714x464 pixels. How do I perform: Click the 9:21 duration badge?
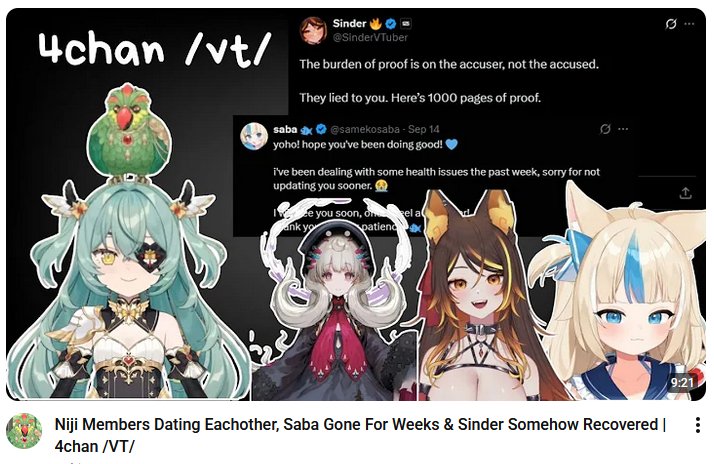pyautogui.click(x=682, y=382)
